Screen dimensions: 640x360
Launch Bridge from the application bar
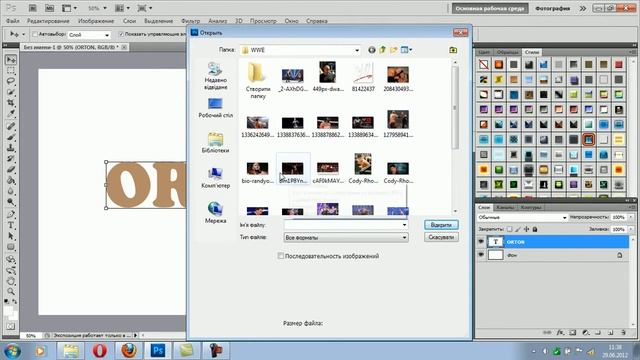[x=33, y=8]
